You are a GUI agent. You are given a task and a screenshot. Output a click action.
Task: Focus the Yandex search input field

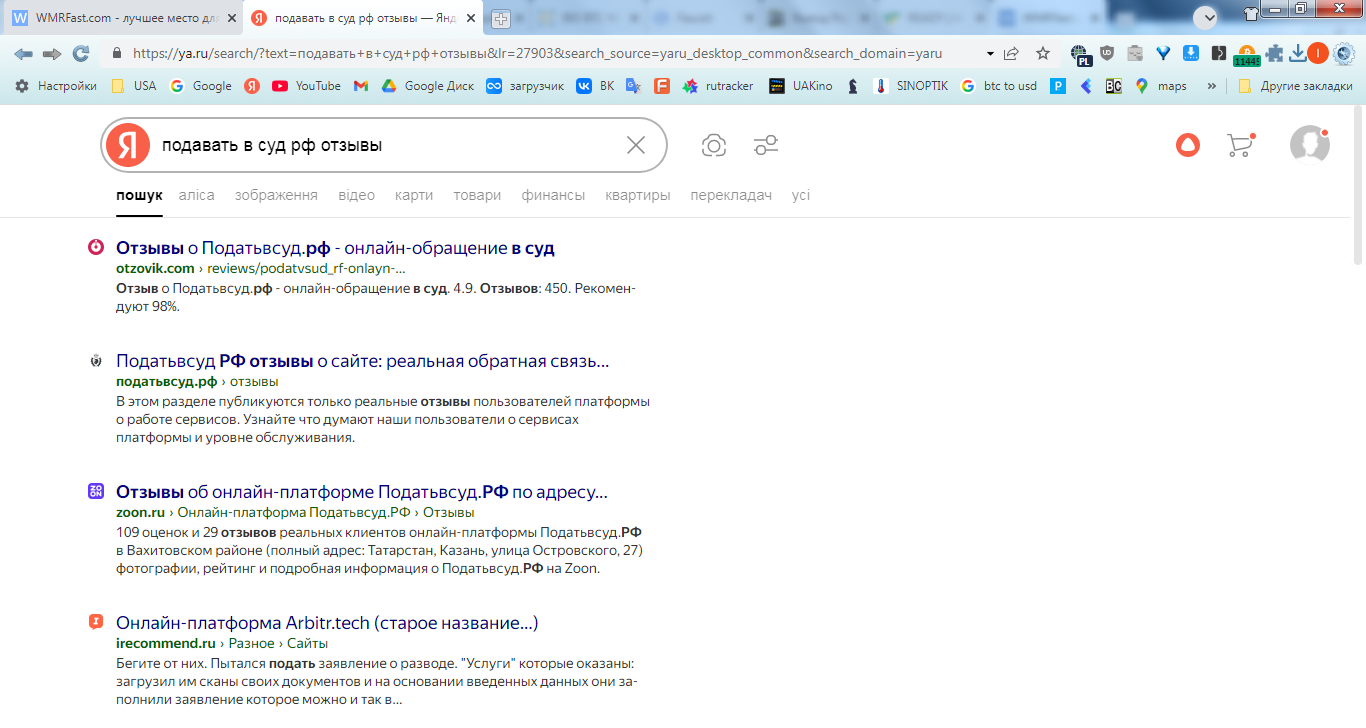click(385, 145)
